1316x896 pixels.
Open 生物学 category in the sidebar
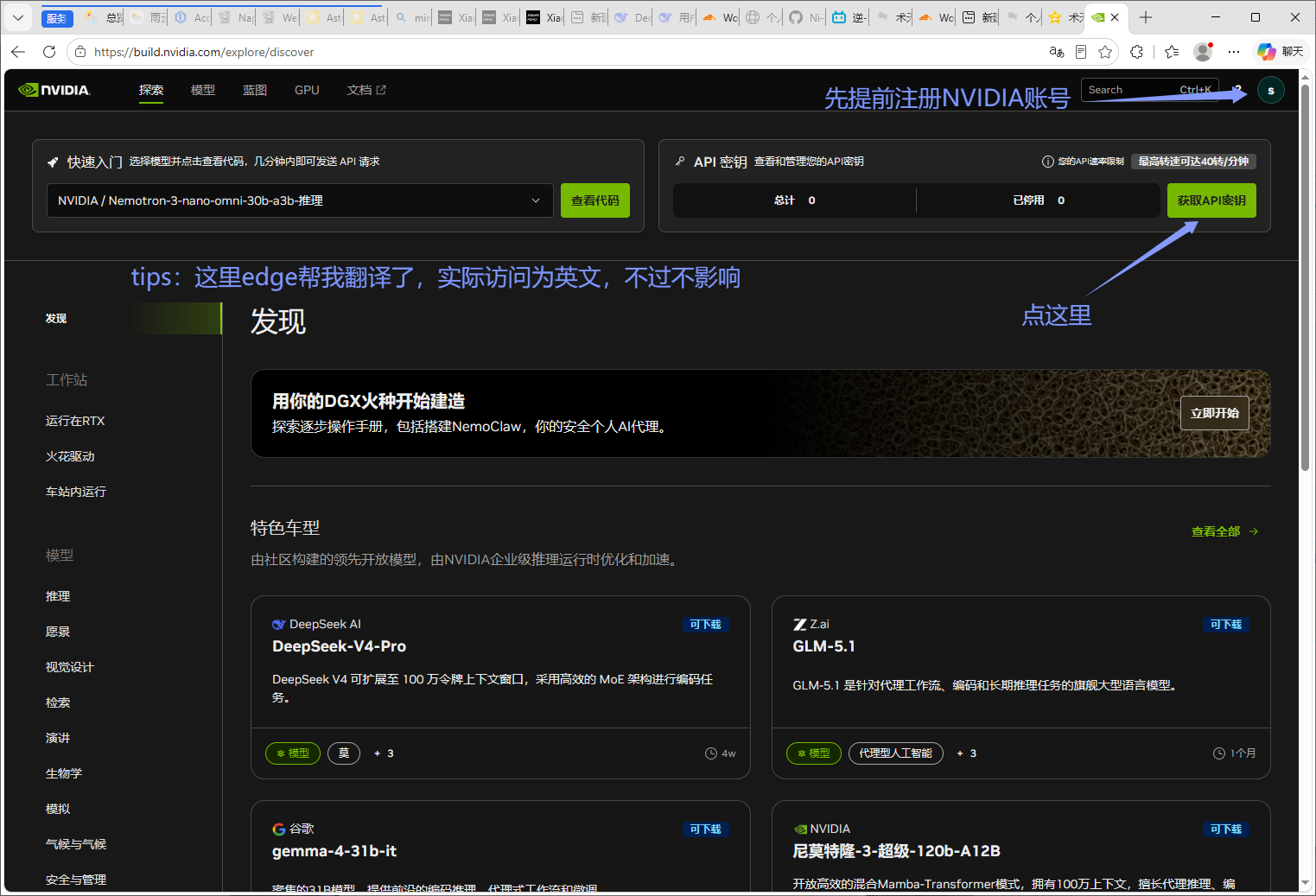(x=64, y=773)
